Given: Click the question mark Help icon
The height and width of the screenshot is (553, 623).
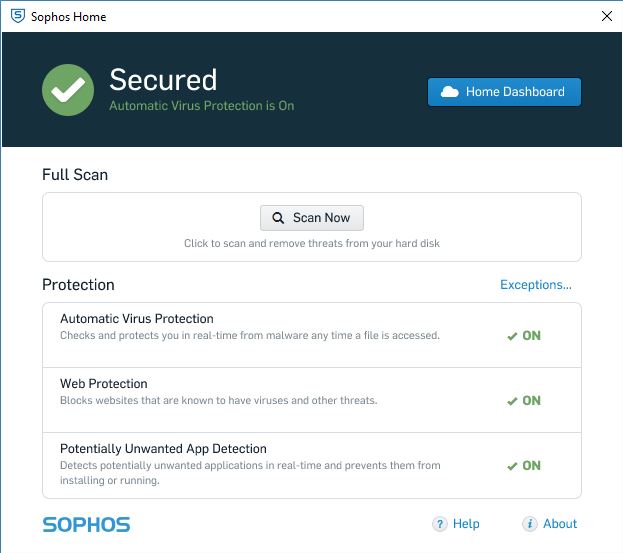Looking at the screenshot, I should [439, 524].
